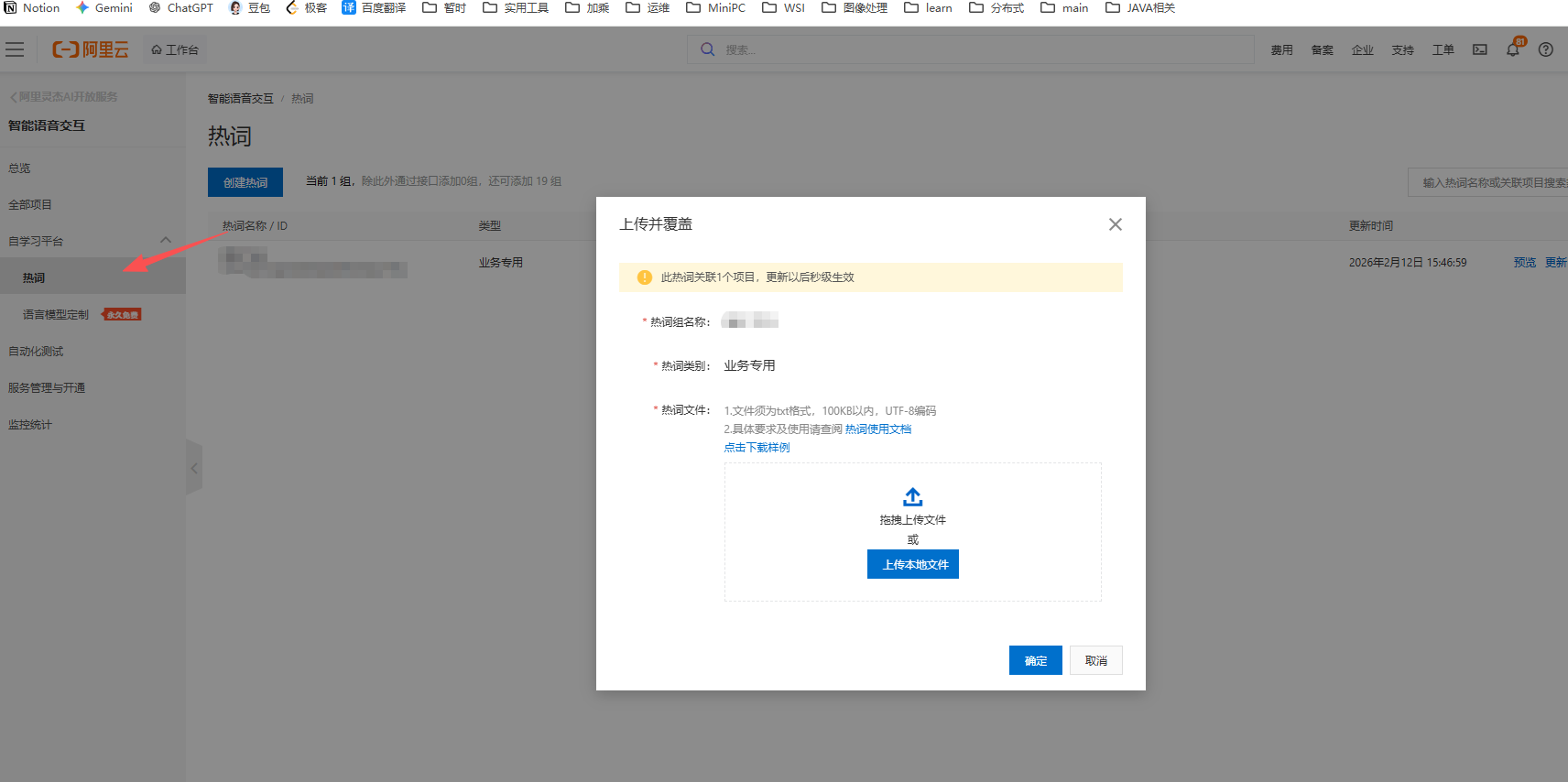
Task: Open the Cloud Shell terminal icon
Action: point(1480,49)
